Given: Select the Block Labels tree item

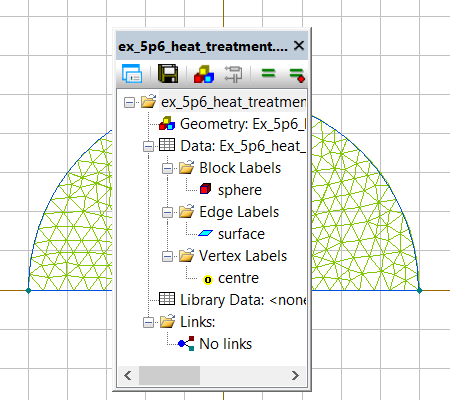Looking at the screenshot, I should [240, 168].
